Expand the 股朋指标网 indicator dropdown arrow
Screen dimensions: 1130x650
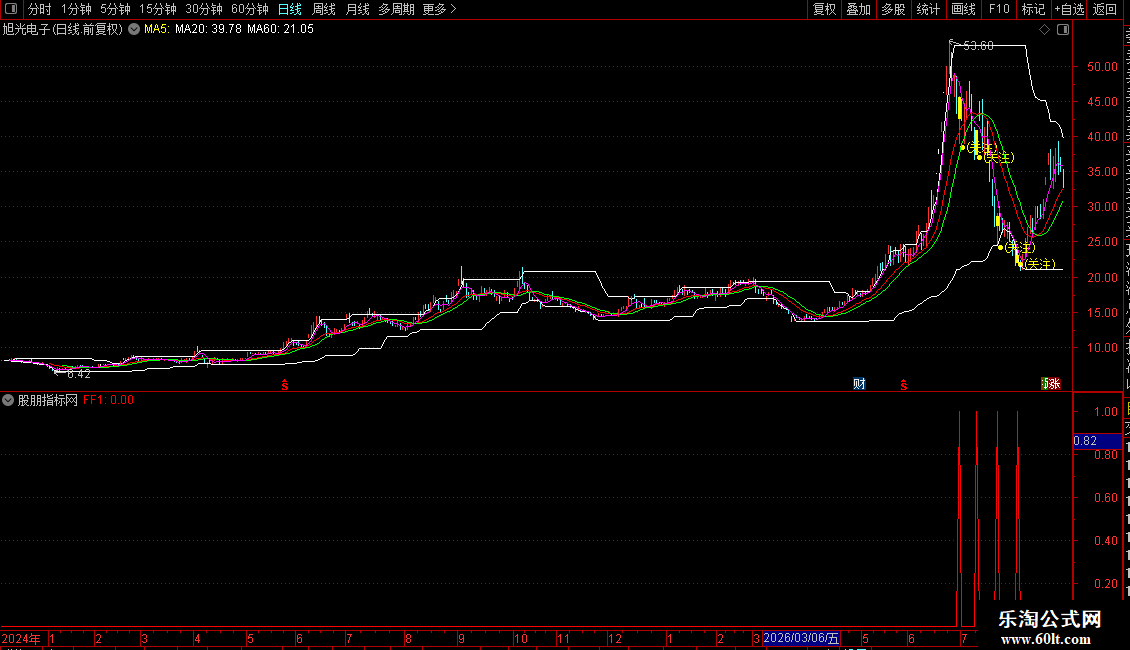(x=8, y=400)
